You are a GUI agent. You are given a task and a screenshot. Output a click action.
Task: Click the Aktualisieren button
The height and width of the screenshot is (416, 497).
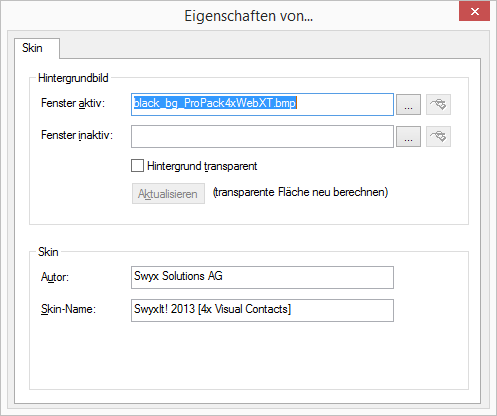168,194
